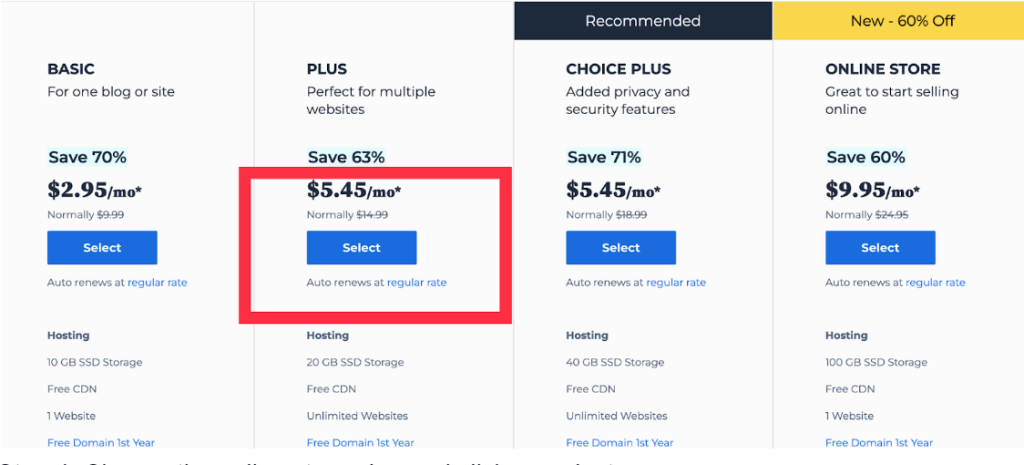Select the BASIC hosting plan
Viewport: 1024px width, 465px height.
(x=102, y=248)
